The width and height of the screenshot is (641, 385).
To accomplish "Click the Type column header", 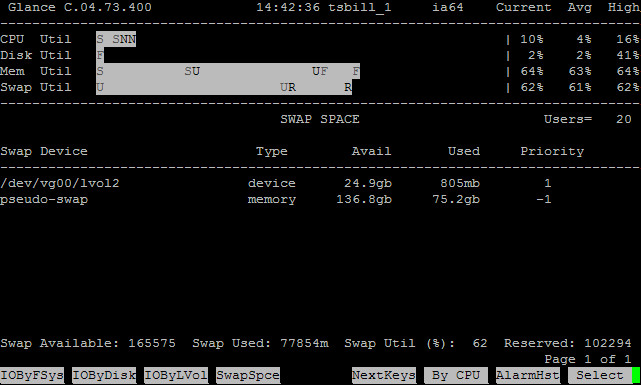I will tap(272, 152).
